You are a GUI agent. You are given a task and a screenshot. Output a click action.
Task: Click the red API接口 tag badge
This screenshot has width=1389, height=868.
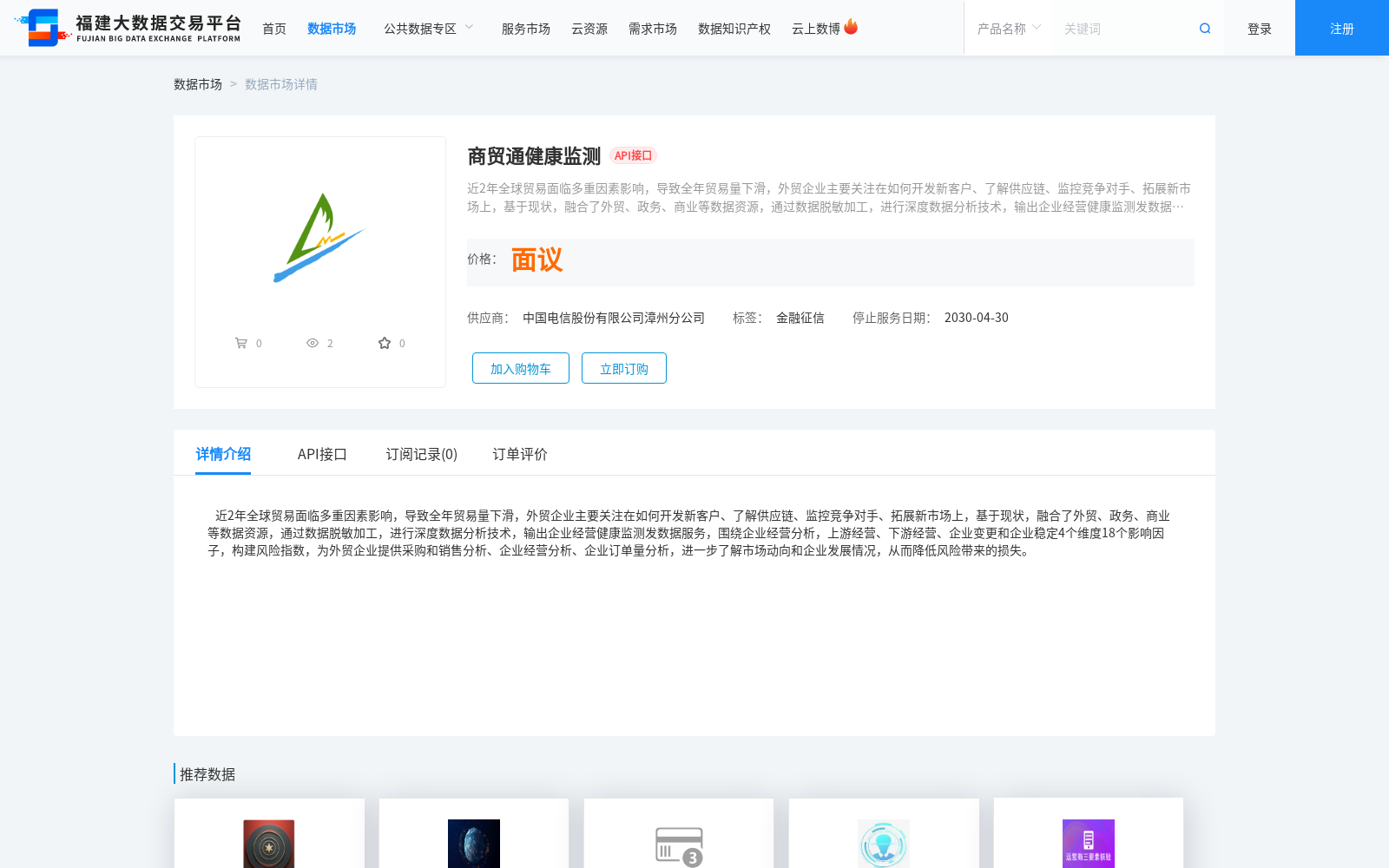(633, 155)
